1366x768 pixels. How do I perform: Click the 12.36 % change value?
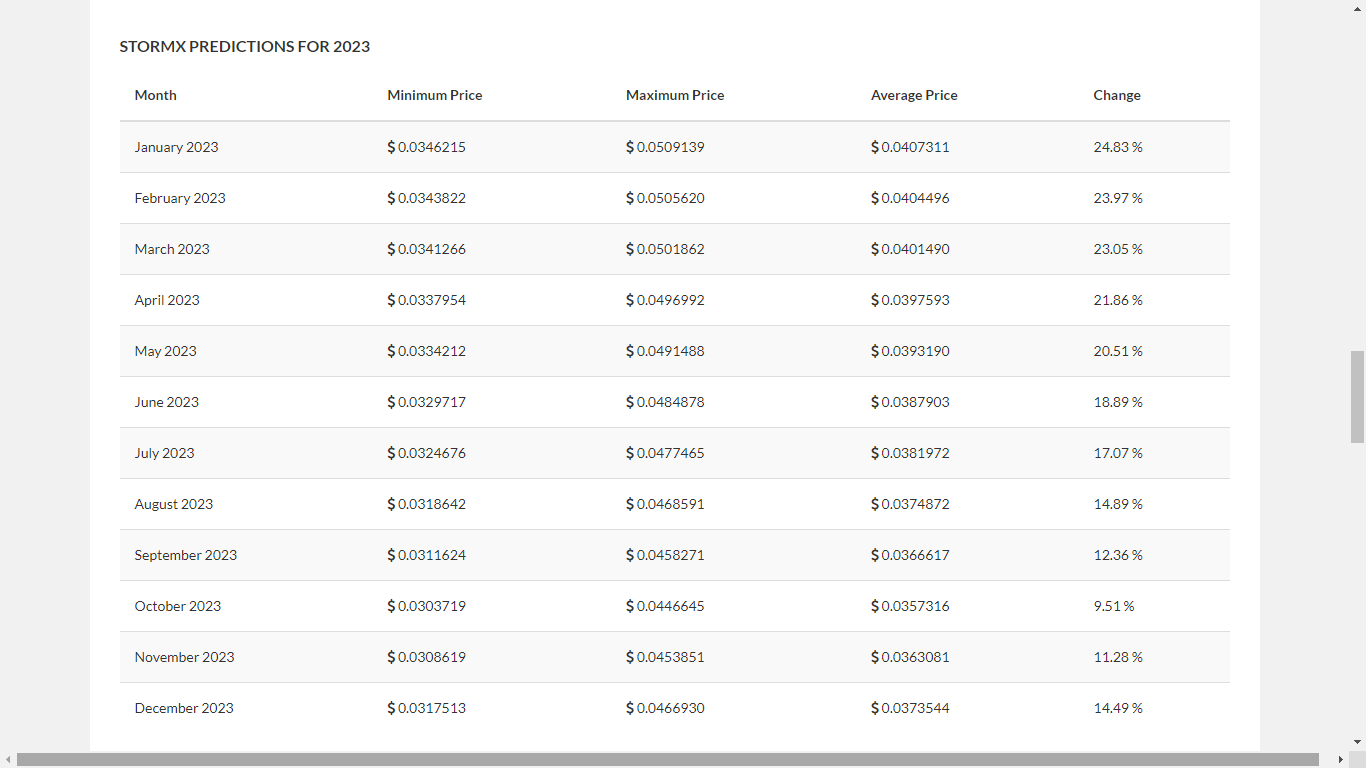(1118, 555)
